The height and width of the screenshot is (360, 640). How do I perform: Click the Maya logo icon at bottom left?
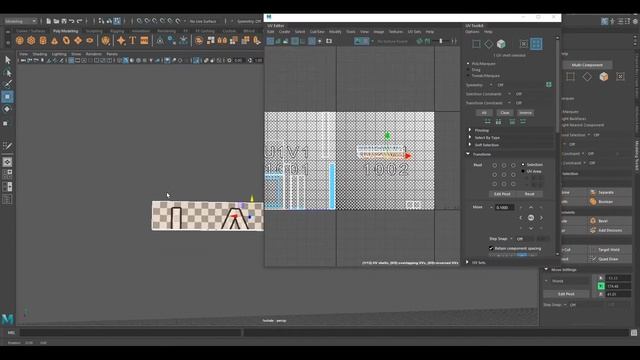pos(7,319)
